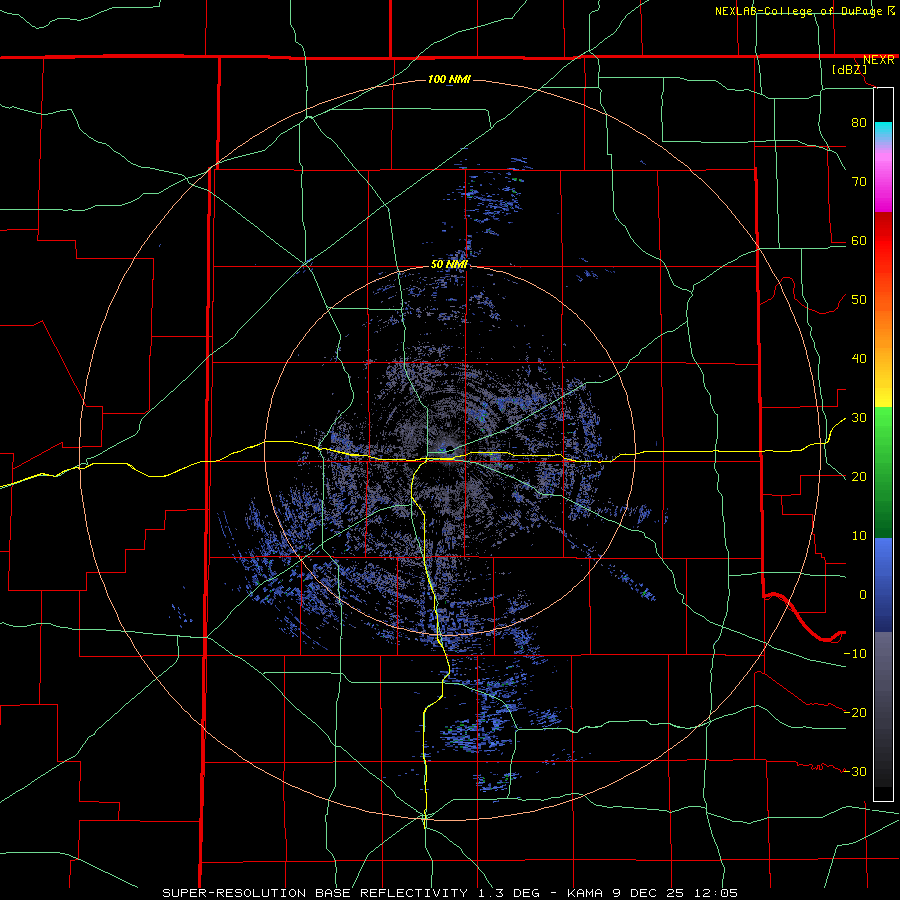Click the 70 value on the dBZ scale
The image size is (900, 900).
[x=859, y=181]
